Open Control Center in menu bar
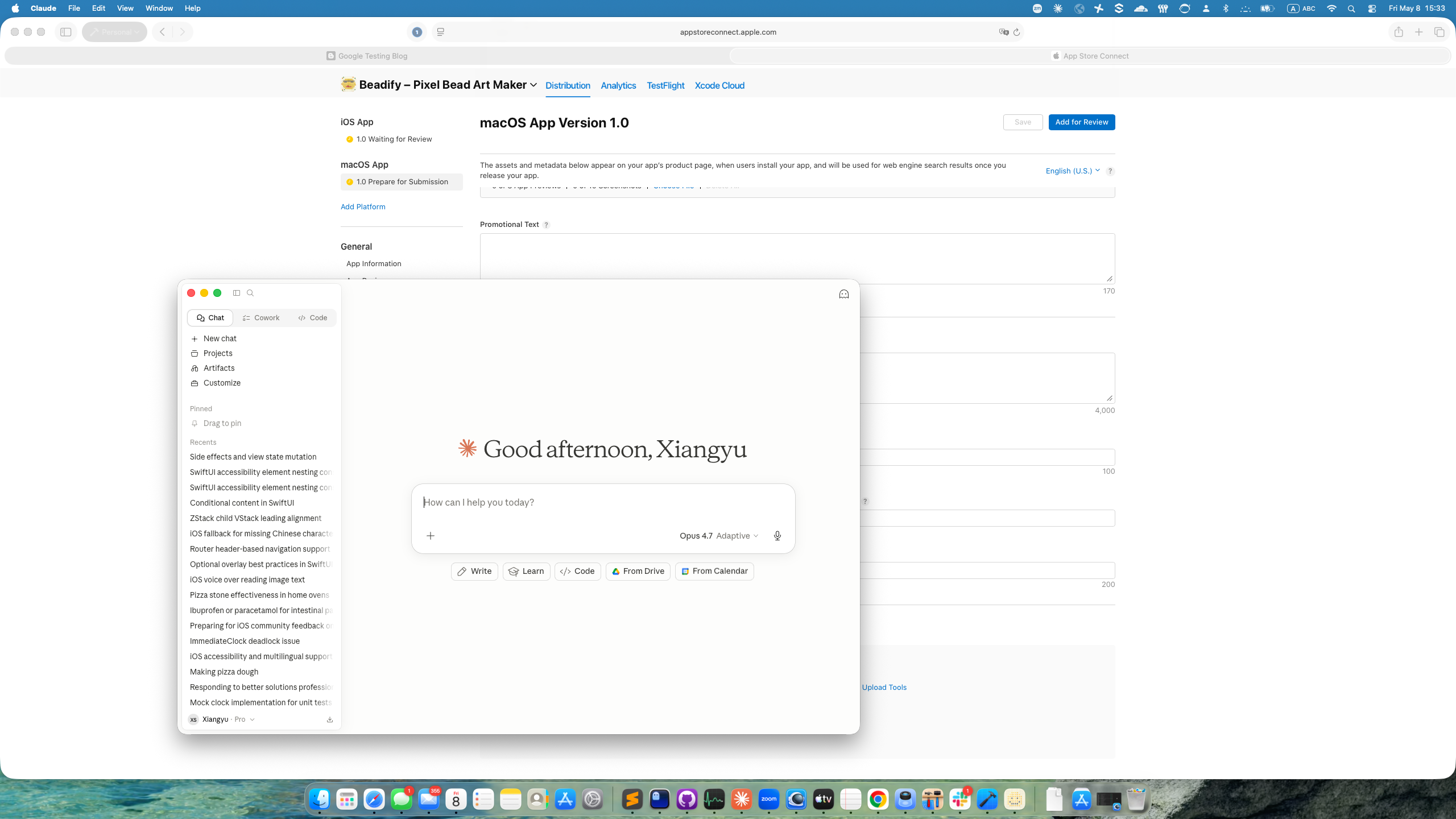Image resolution: width=1456 pixels, height=819 pixels. [1372, 9]
